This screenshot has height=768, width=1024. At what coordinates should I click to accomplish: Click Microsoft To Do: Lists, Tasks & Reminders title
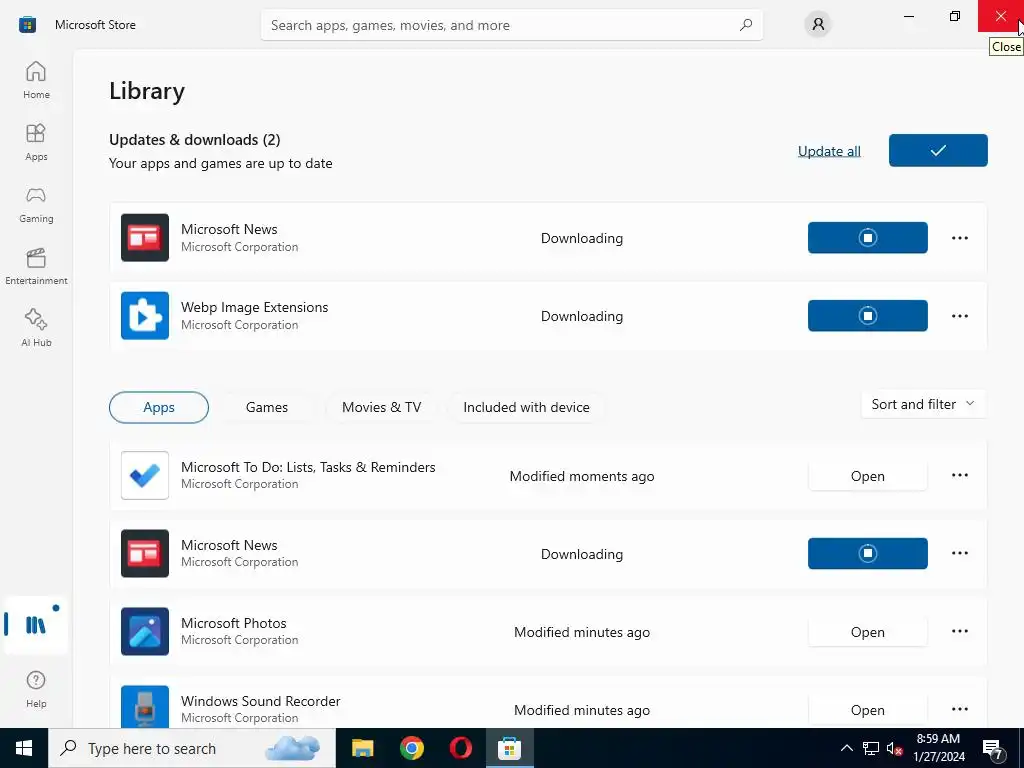pos(308,467)
